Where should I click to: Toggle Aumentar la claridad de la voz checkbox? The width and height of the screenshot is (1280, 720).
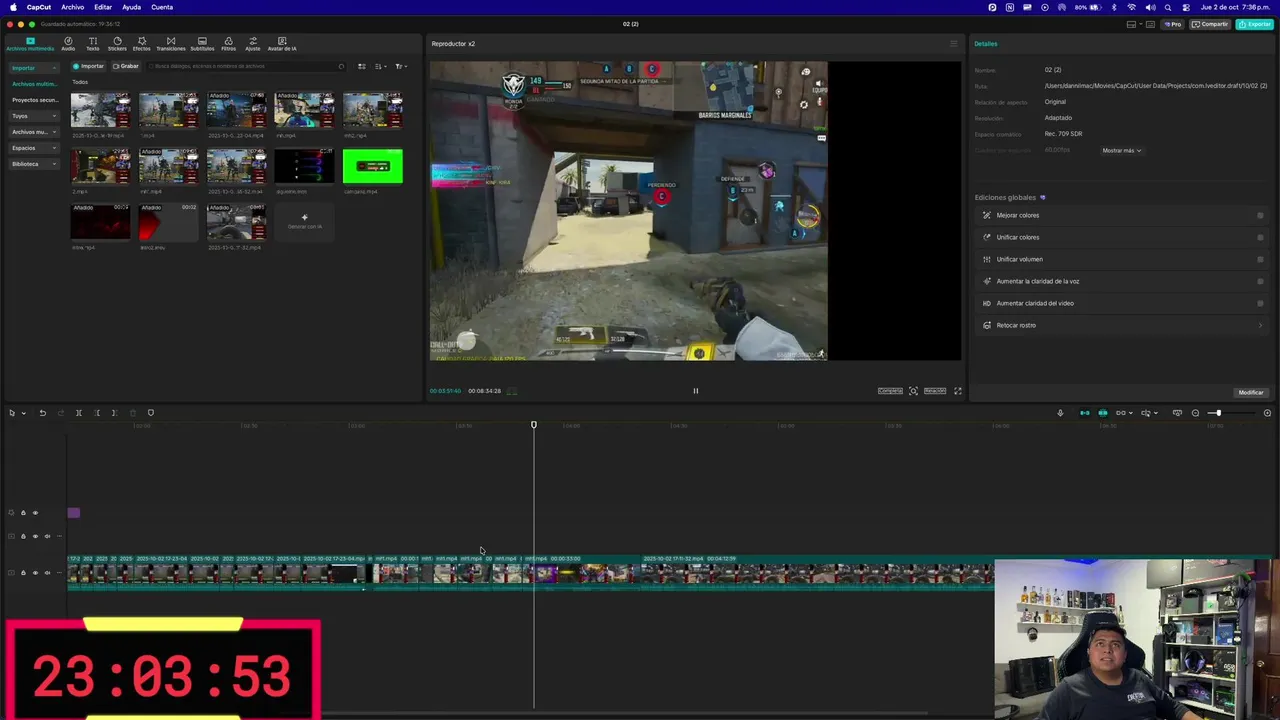coord(1260,281)
